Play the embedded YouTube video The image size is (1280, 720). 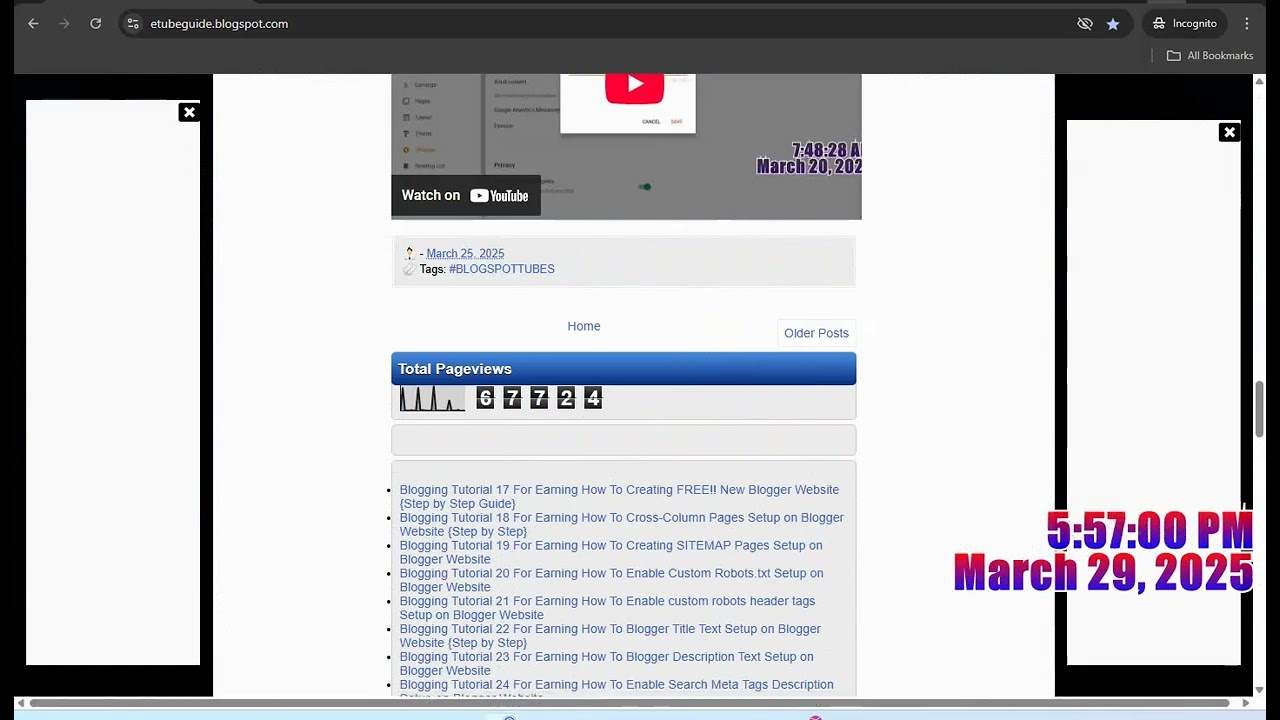pyautogui.click(x=634, y=86)
